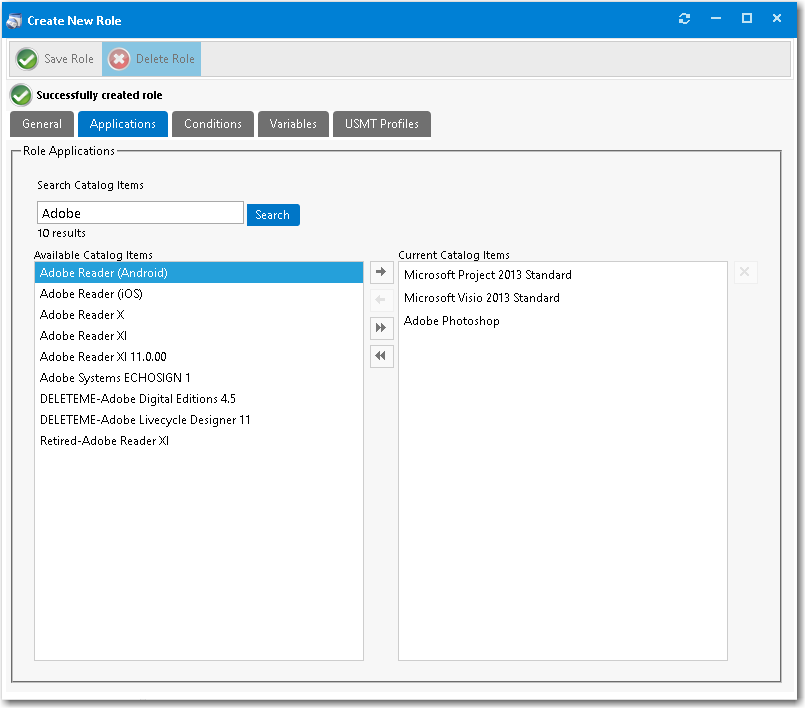
Task: Select Adobe Reader XI 11.0.00 entry
Action: coord(103,357)
